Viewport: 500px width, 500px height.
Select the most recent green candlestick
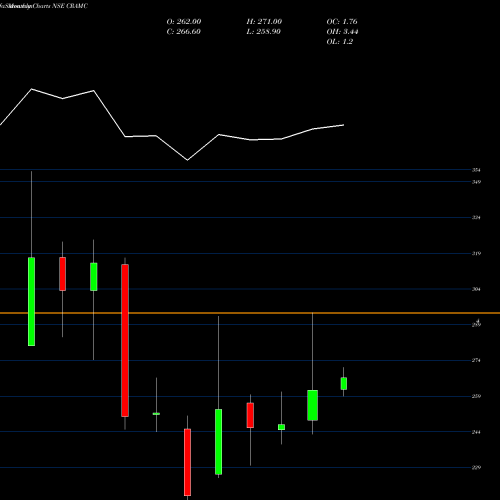click(x=344, y=383)
